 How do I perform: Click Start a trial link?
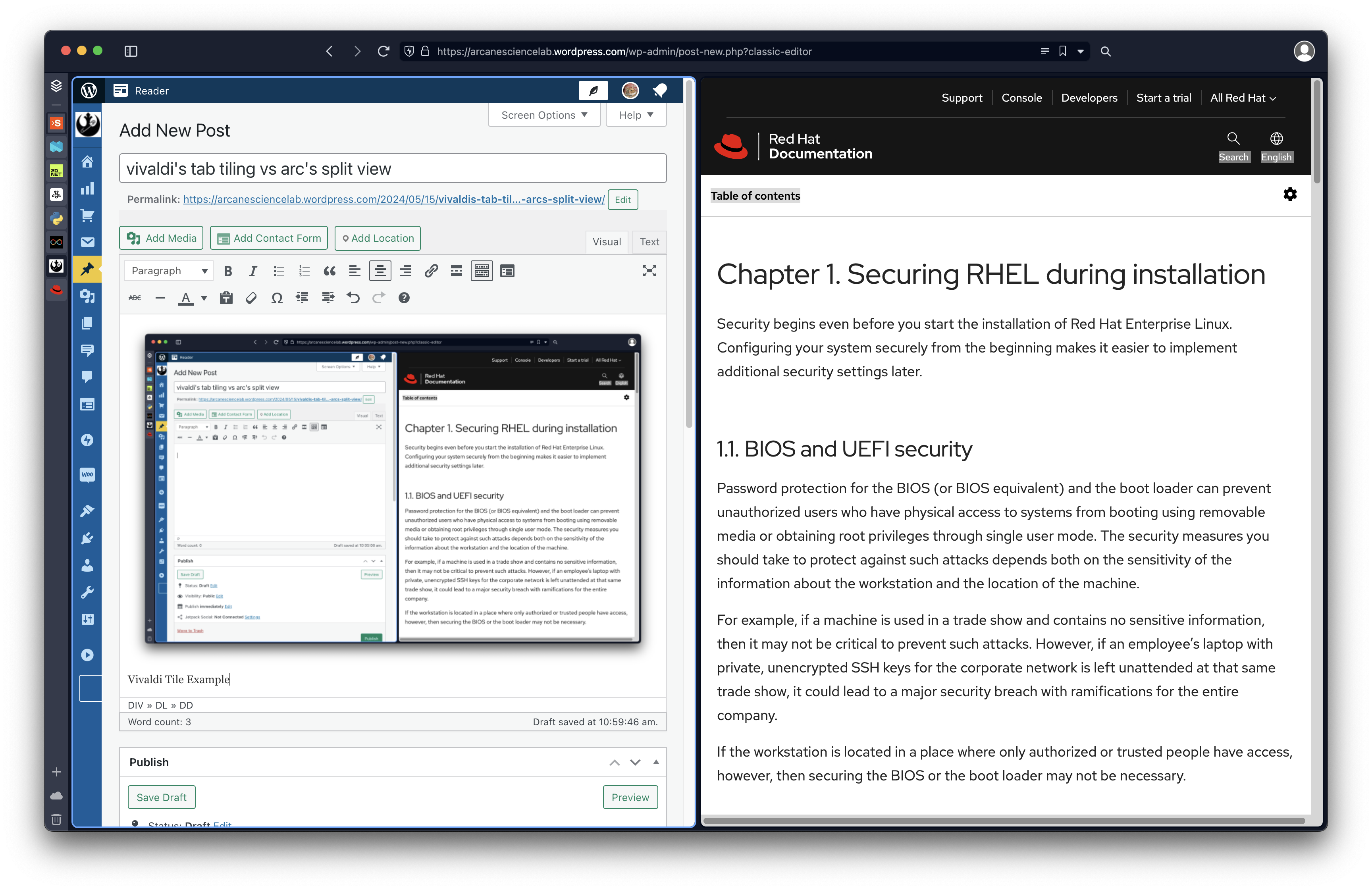point(1163,98)
